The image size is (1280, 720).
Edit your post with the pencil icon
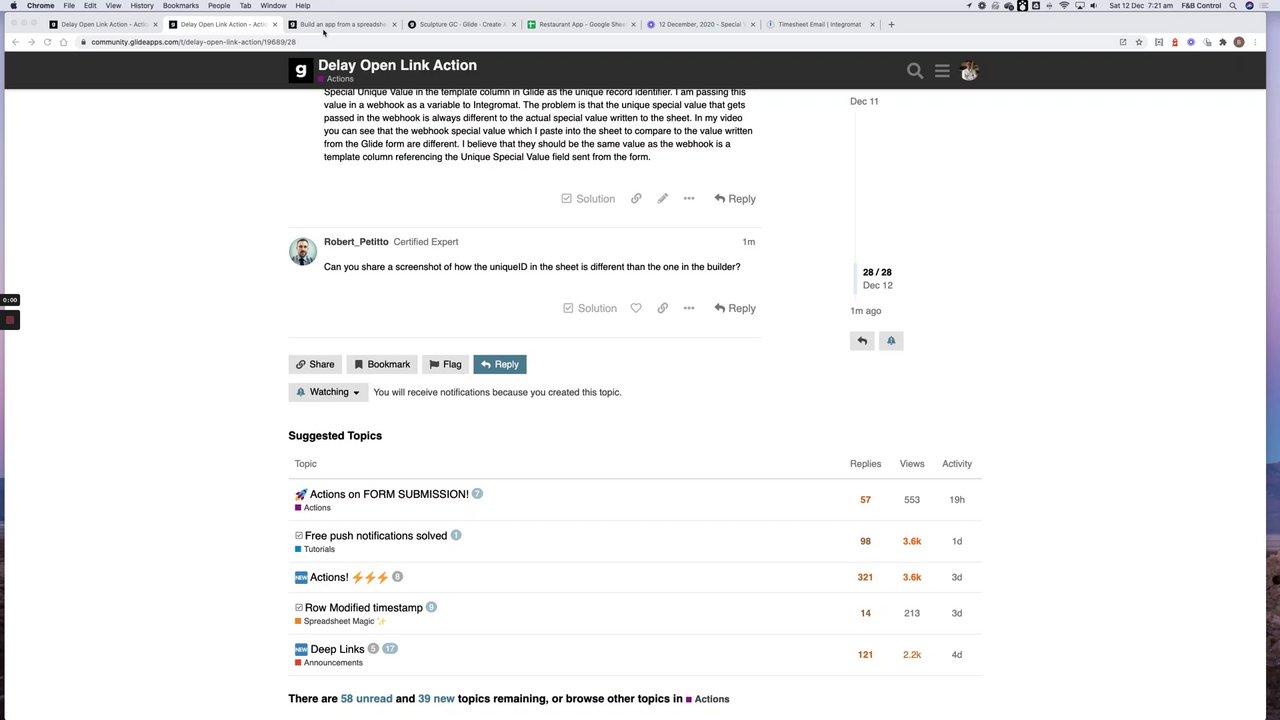pos(662,199)
